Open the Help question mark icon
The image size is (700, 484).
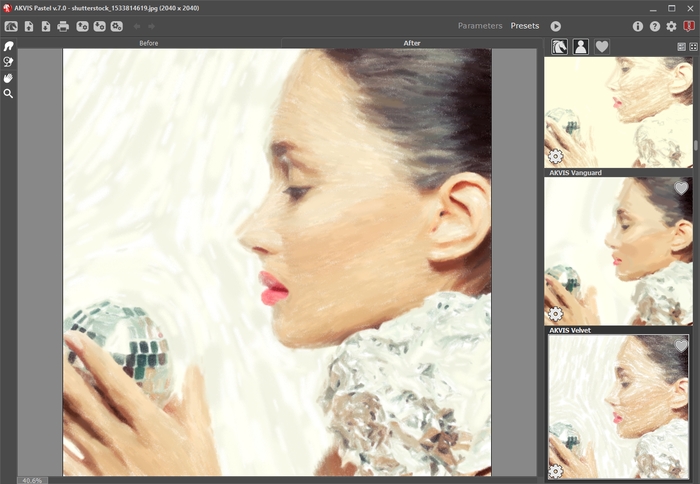coord(654,26)
